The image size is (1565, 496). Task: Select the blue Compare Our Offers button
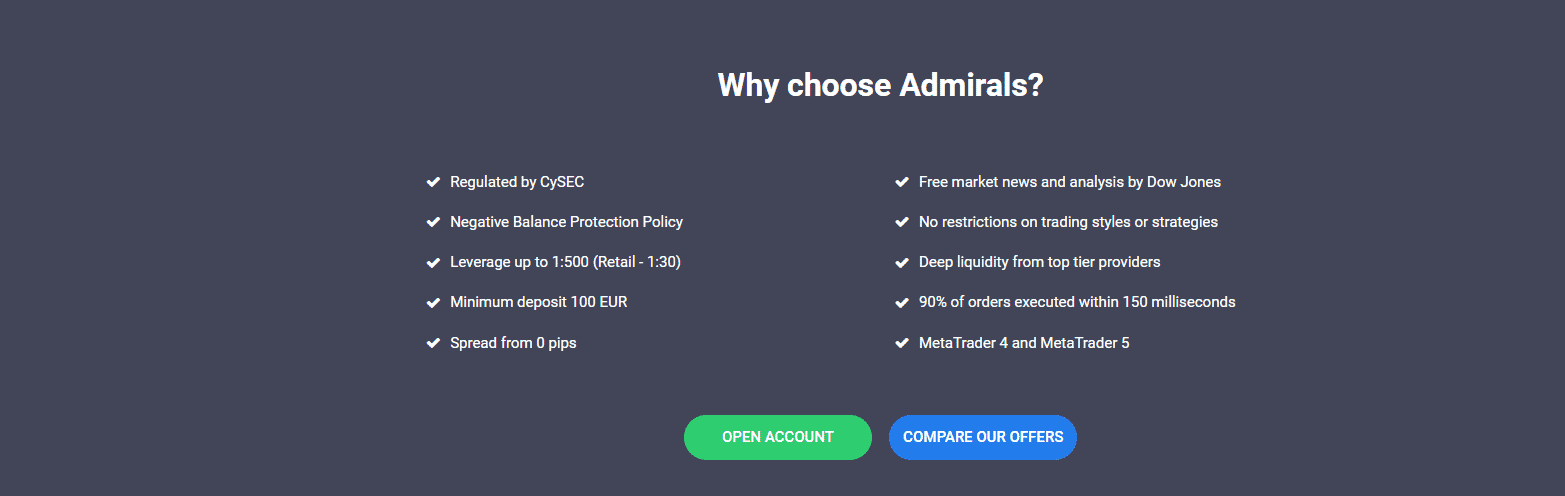coord(983,437)
